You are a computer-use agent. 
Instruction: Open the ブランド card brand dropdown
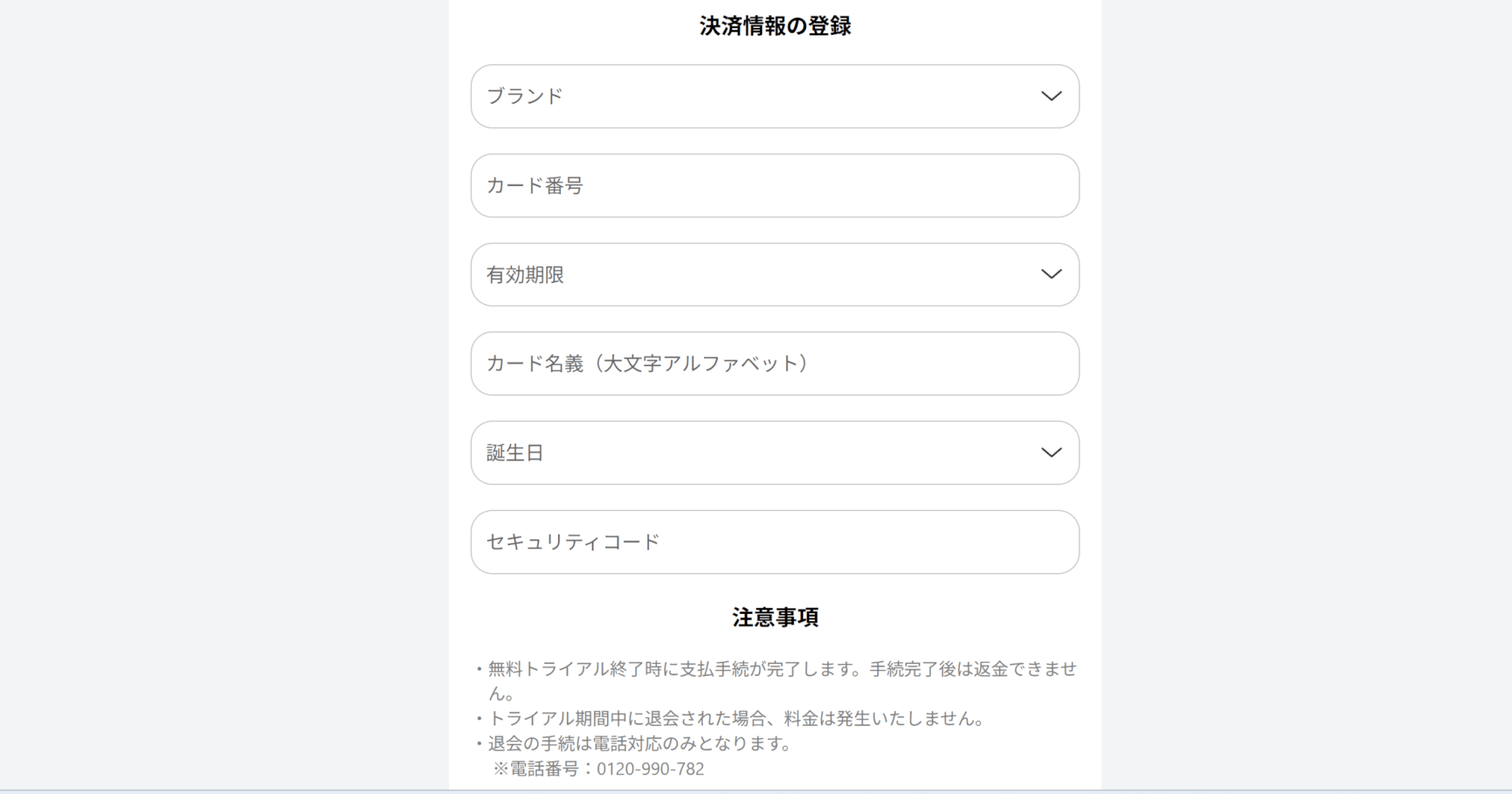click(x=774, y=96)
